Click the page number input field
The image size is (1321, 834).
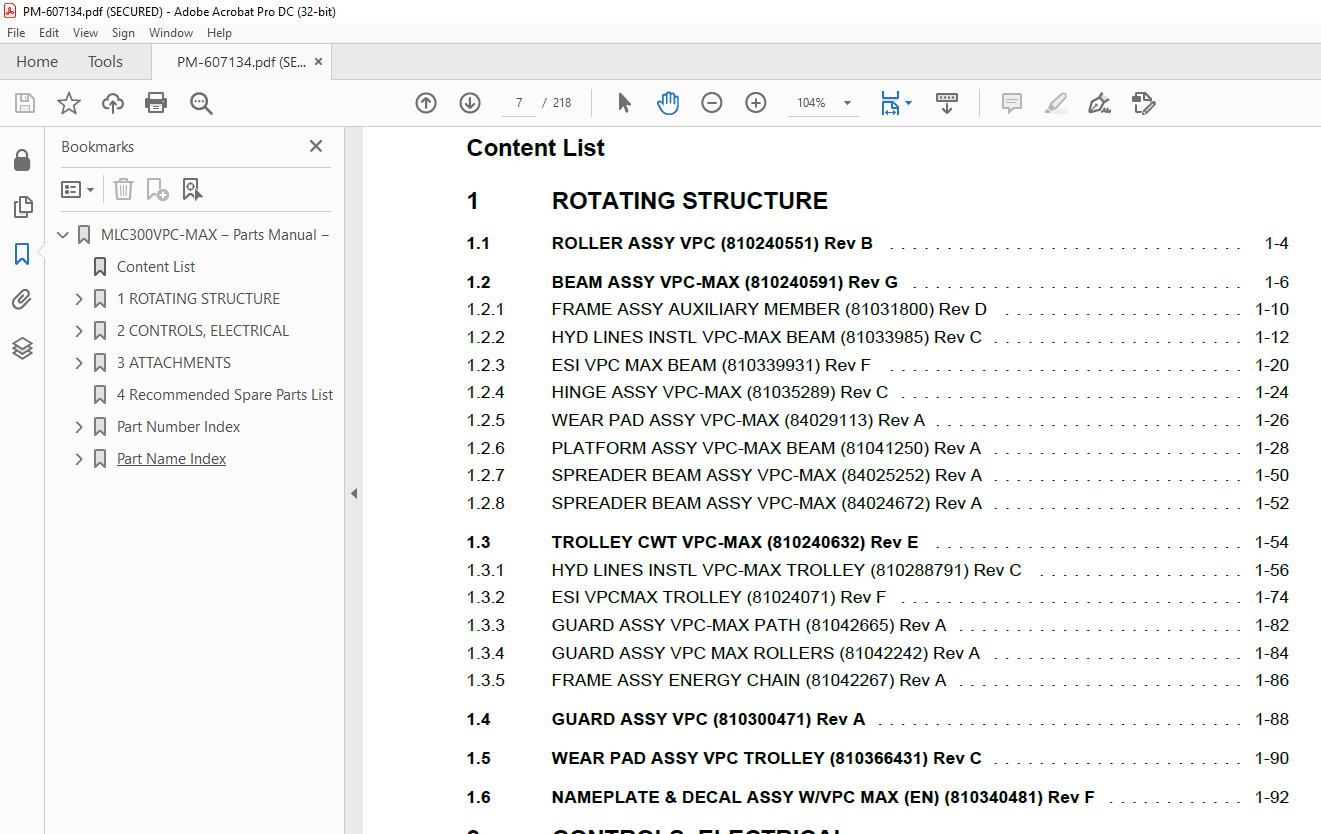[x=519, y=103]
